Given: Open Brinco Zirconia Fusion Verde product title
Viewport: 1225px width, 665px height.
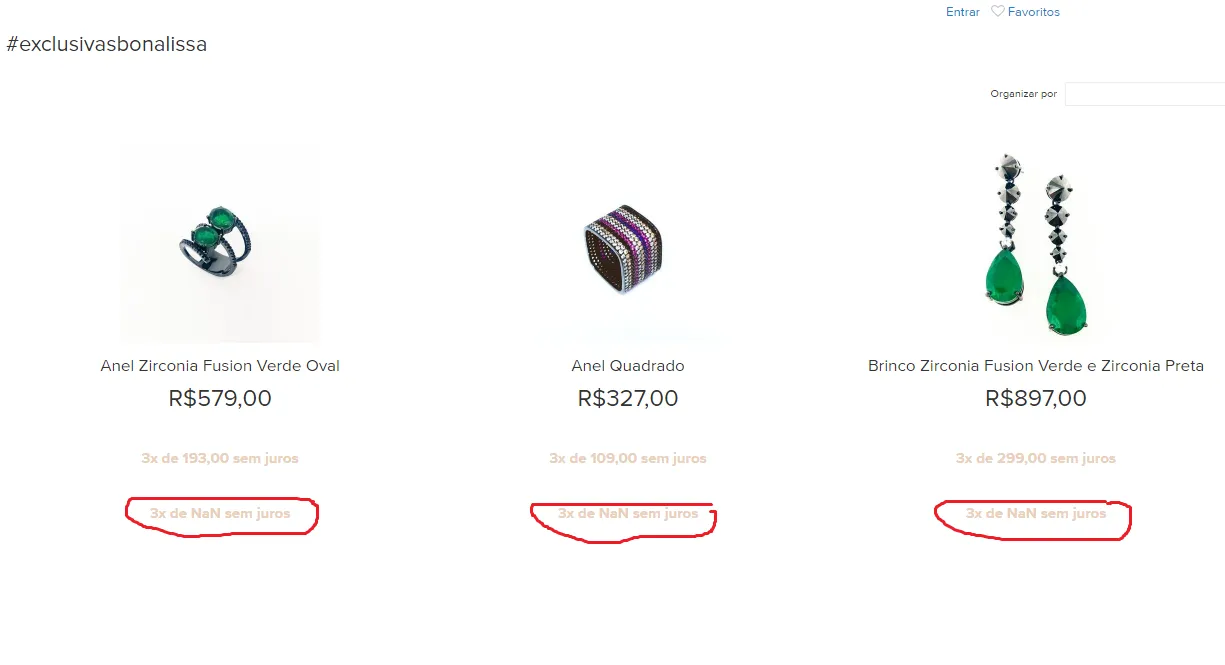Looking at the screenshot, I should pos(1035,366).
